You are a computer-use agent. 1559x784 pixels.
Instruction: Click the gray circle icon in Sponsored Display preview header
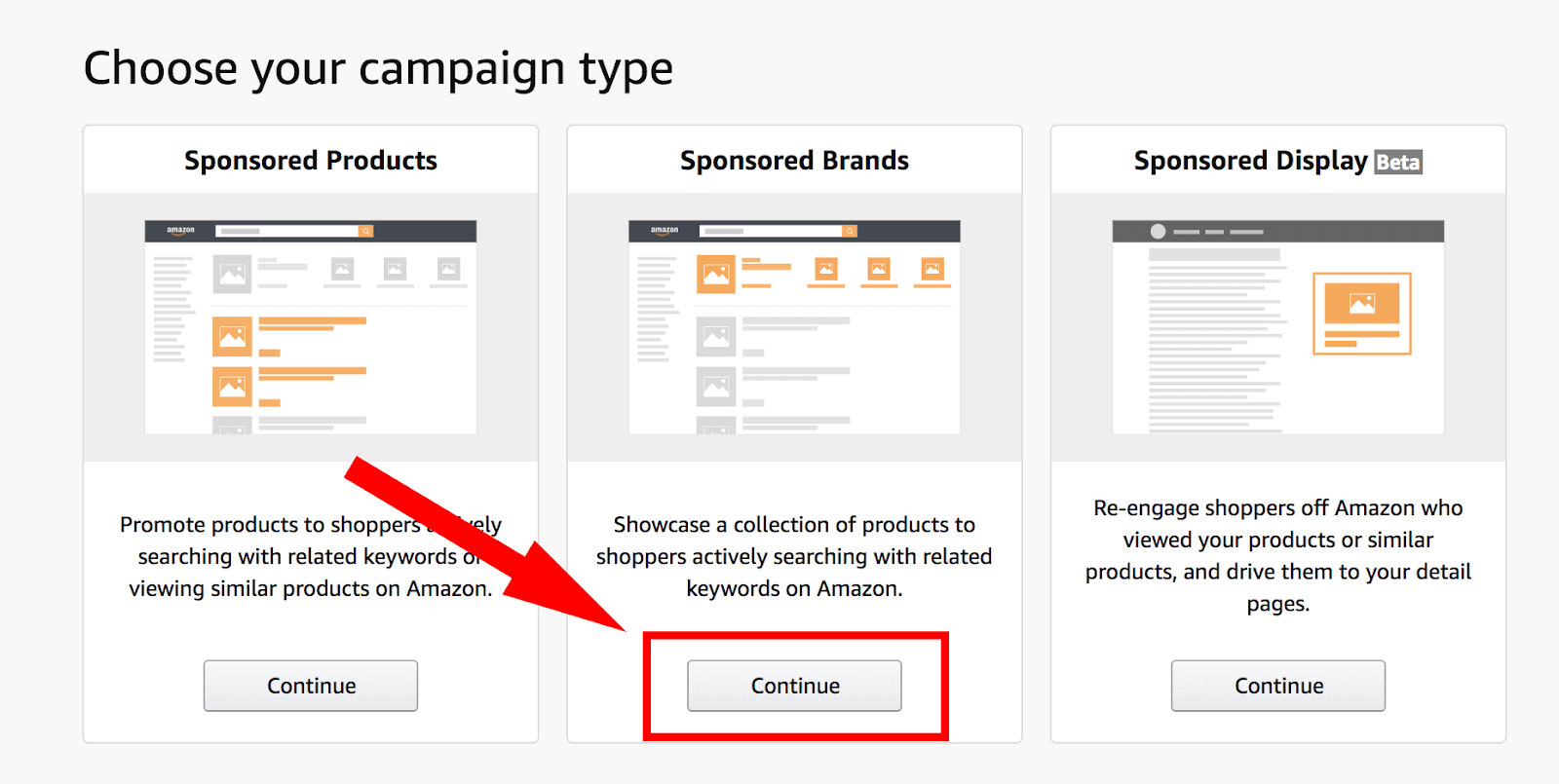pyautogui.click(x=1158, y=232)
